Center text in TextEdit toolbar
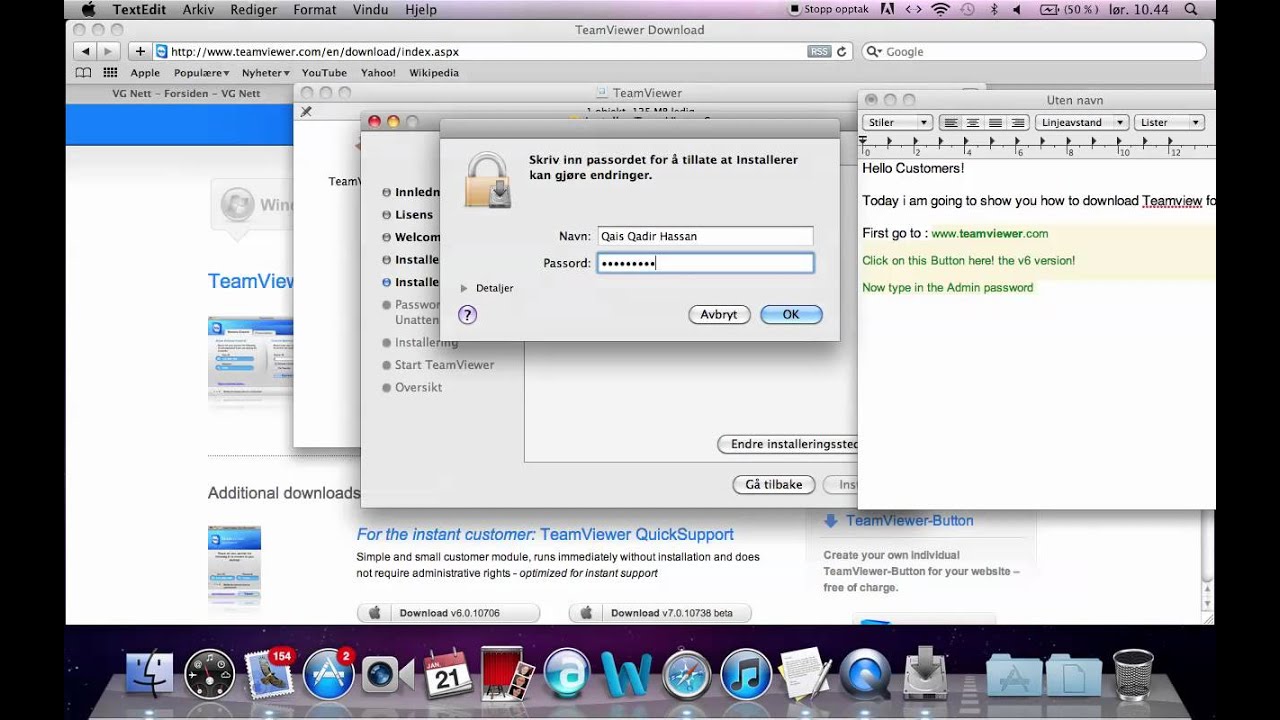The height and width of the screenshot is (720, 1280). 972,122
